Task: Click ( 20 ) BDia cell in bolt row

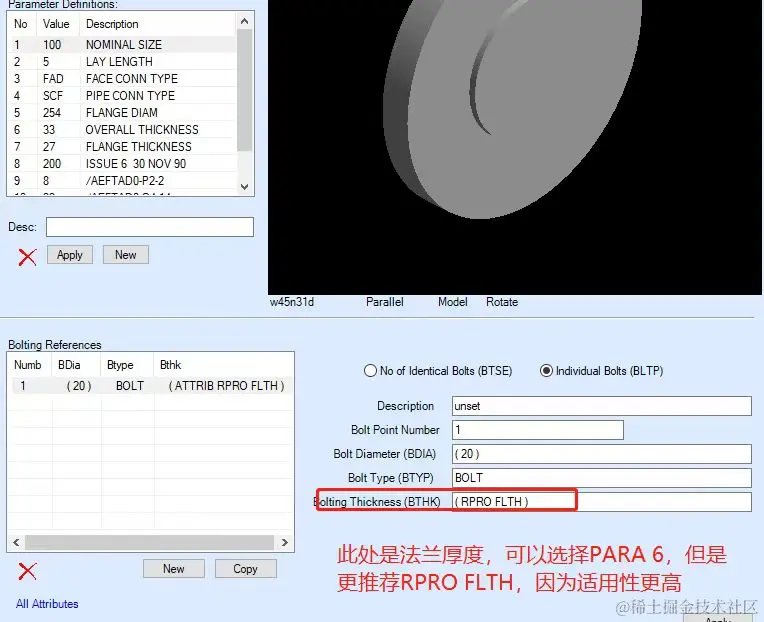Action: click(78, 386)
